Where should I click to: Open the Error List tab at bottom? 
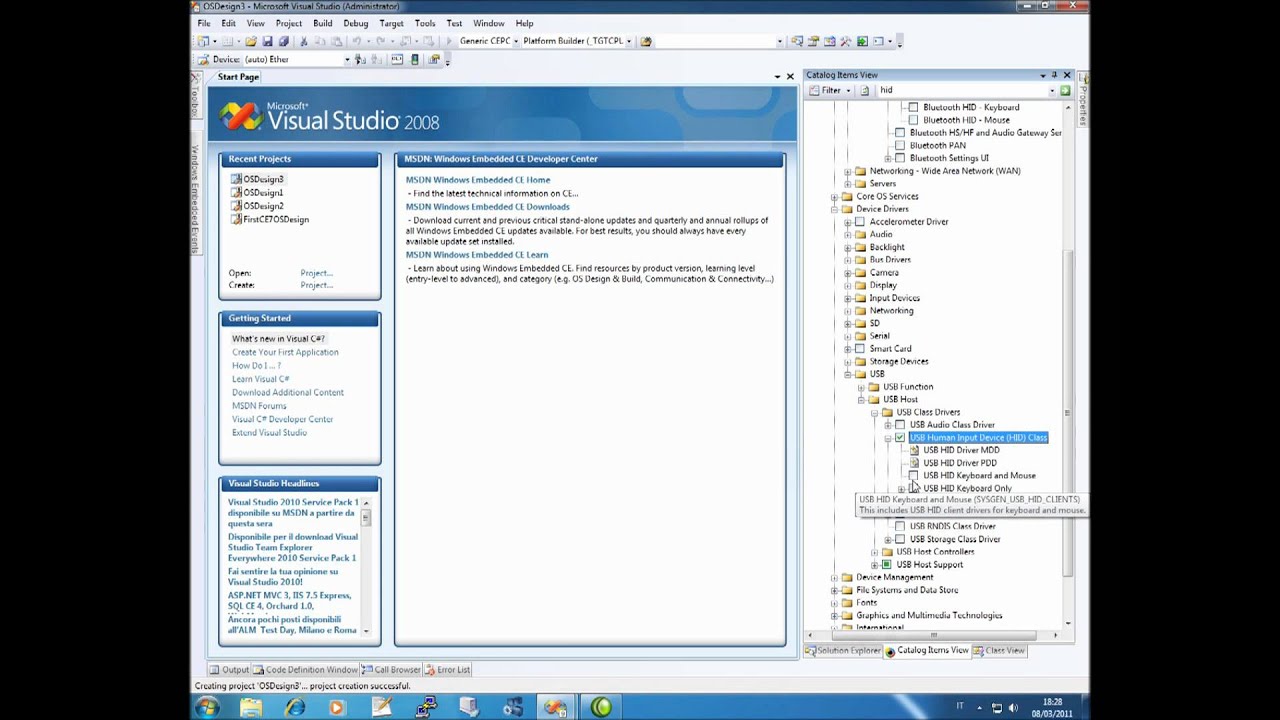pyautogui.click(x=447, y=670)
